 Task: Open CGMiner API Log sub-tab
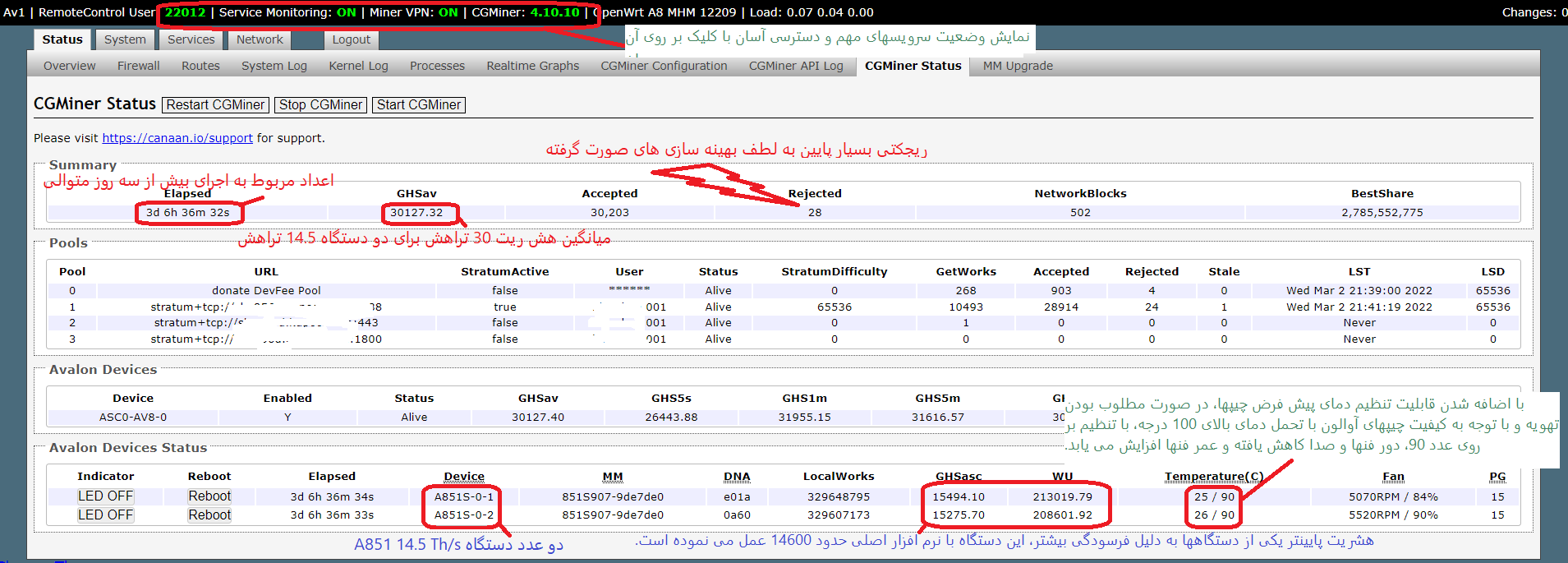coord(796,66)
